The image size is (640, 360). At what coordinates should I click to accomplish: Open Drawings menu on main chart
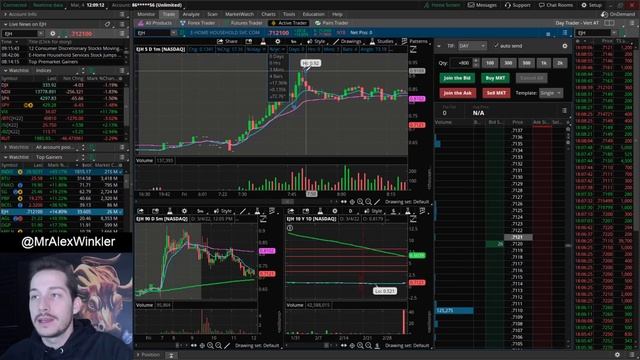pos(347,41)
